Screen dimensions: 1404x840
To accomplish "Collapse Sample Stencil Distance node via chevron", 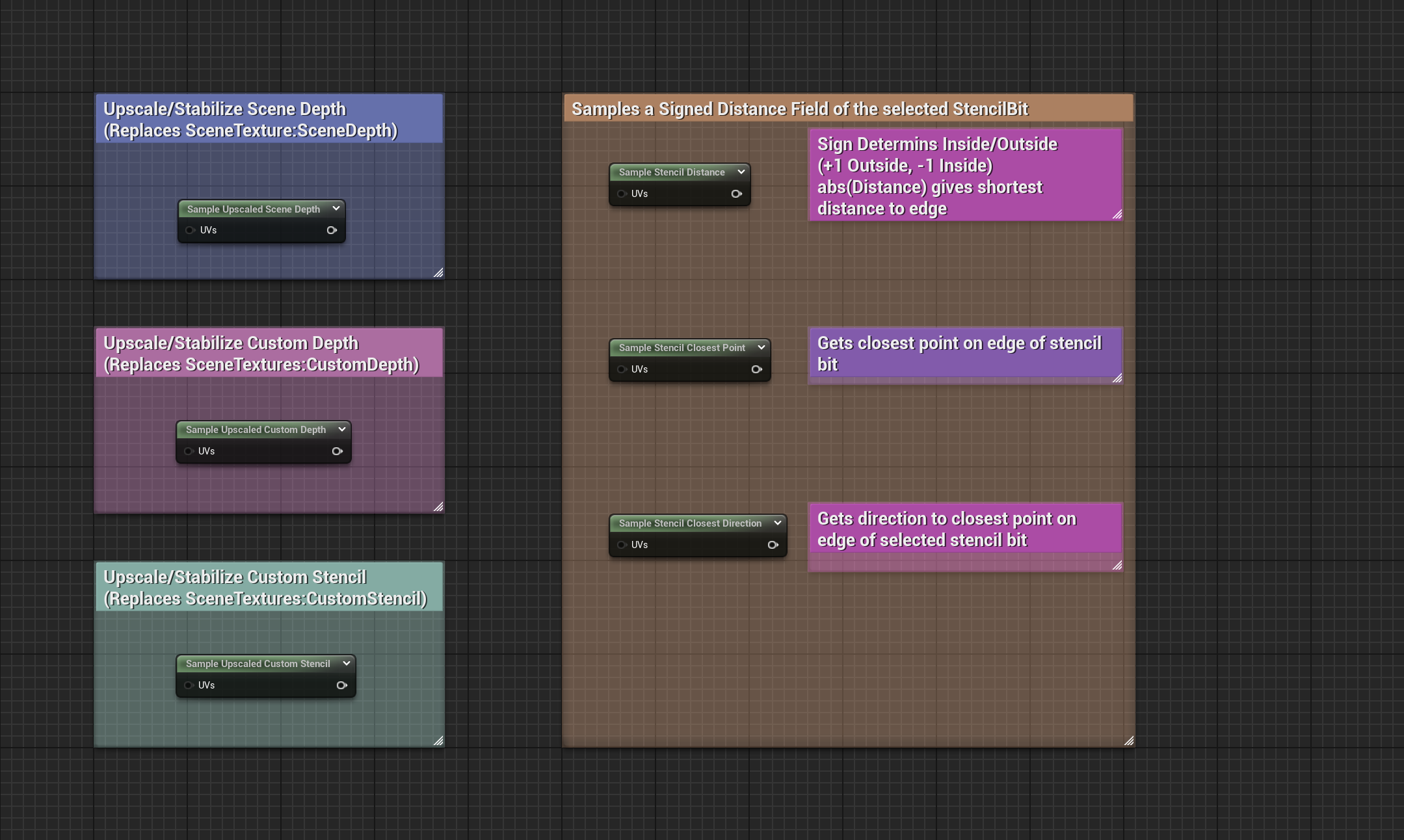I will (741, 172).
